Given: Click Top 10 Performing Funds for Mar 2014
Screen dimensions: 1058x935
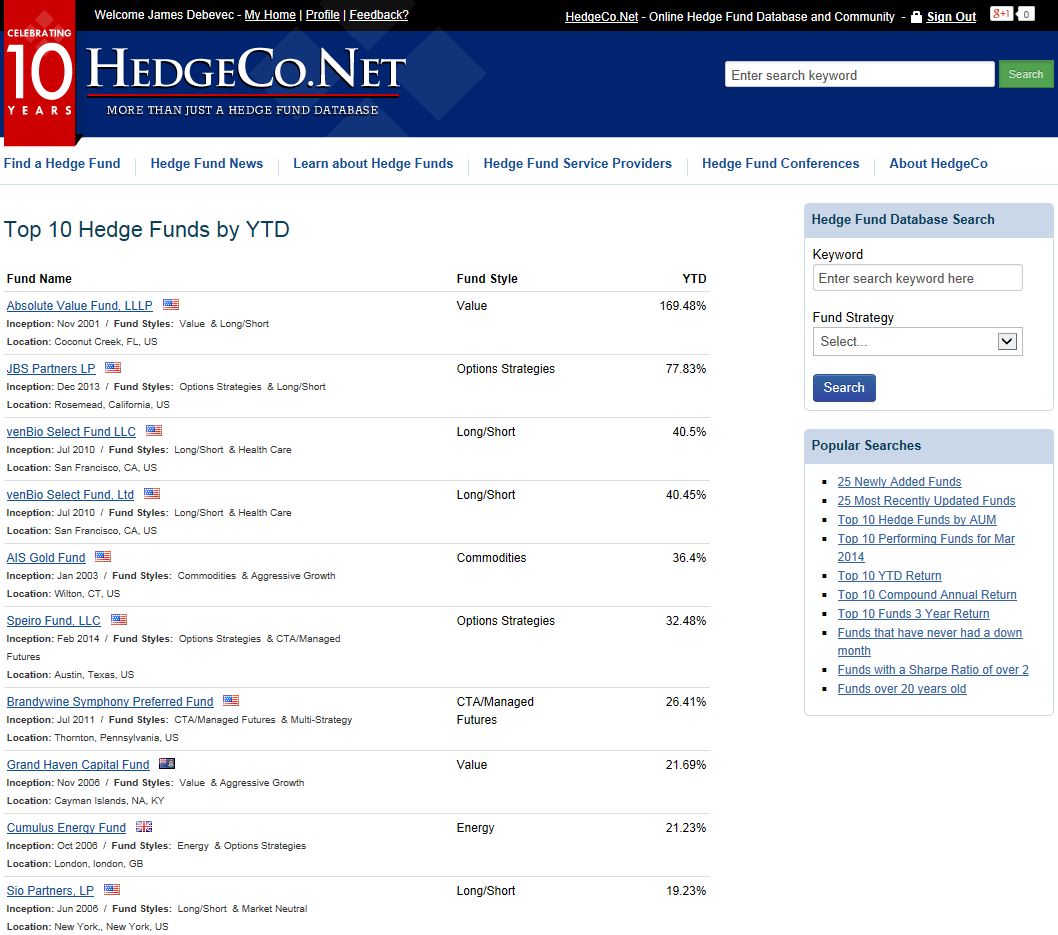Looking at the screenshot, I should pyautogui.click(x=926, y=548).
